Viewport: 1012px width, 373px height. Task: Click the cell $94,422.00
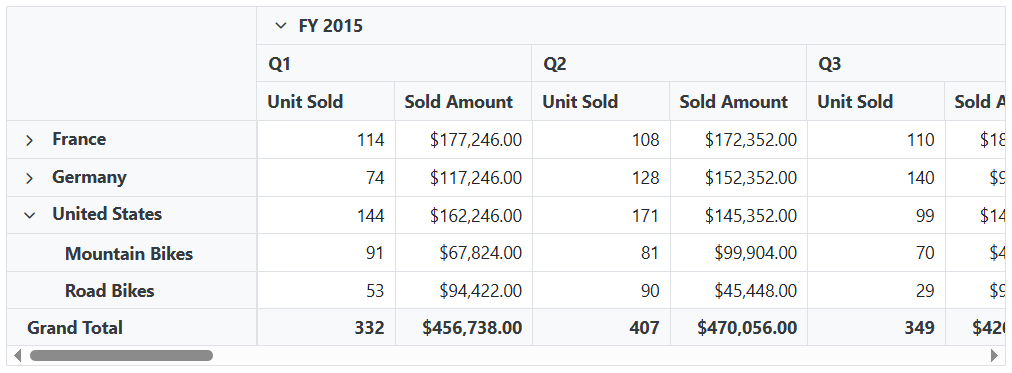[x=463, y=290]
